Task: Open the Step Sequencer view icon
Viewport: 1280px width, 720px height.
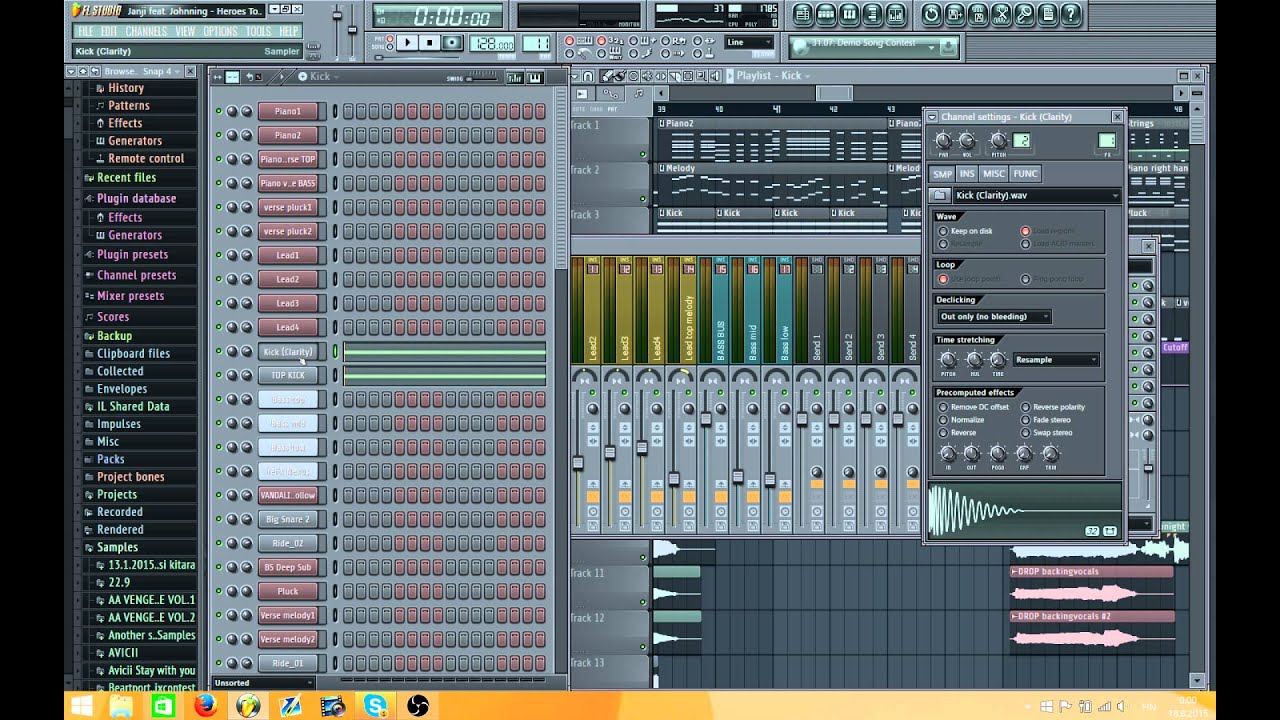Action: 826,13
